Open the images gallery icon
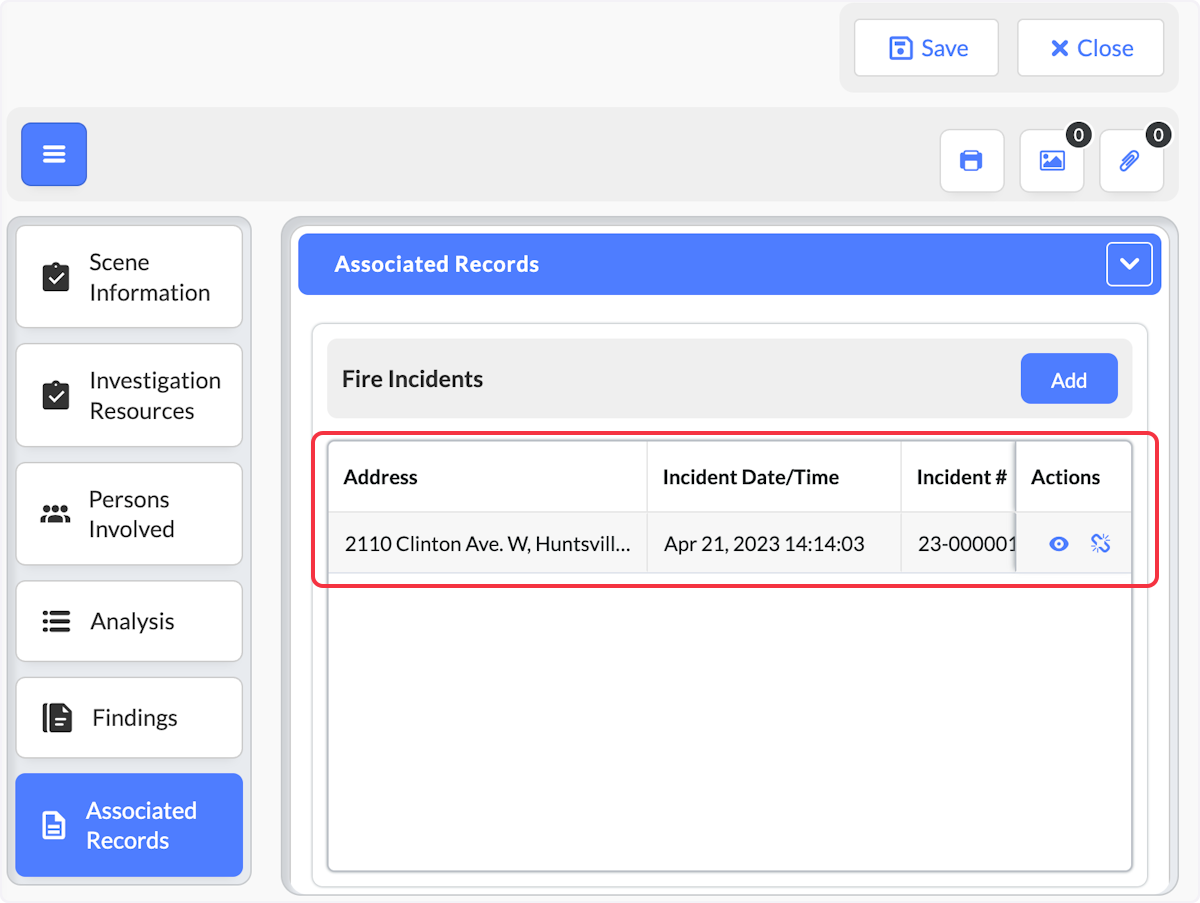This screenshot has width=1200, height=903. pos(1052,160)
